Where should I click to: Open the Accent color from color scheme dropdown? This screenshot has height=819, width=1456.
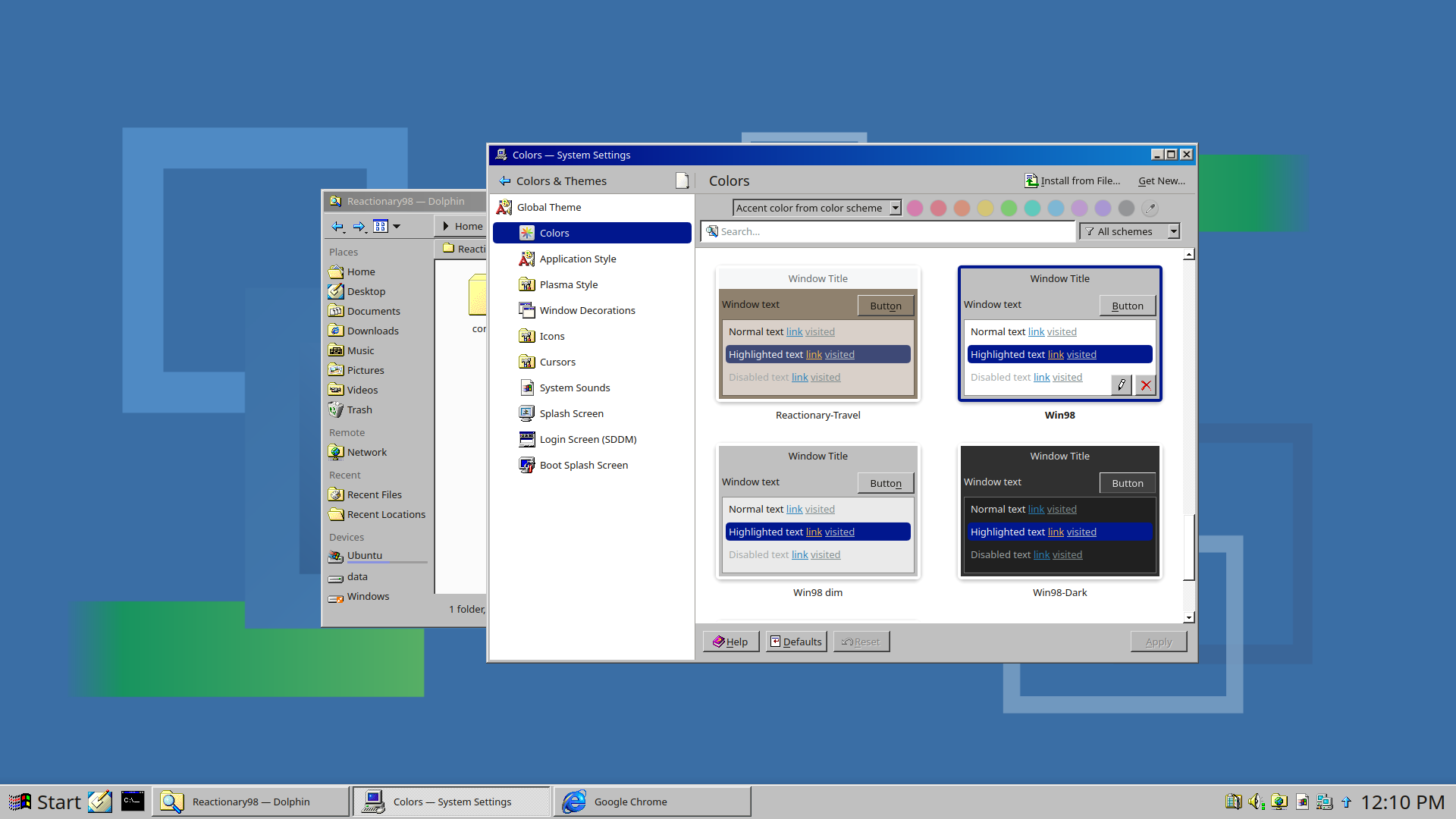coord(817,208)
